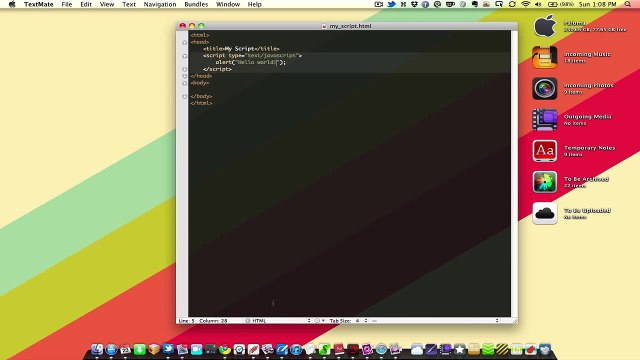Viewport: 640px width, 360px height.
Task: Open the star icon app in the Dock
Action: click(460, 350)
